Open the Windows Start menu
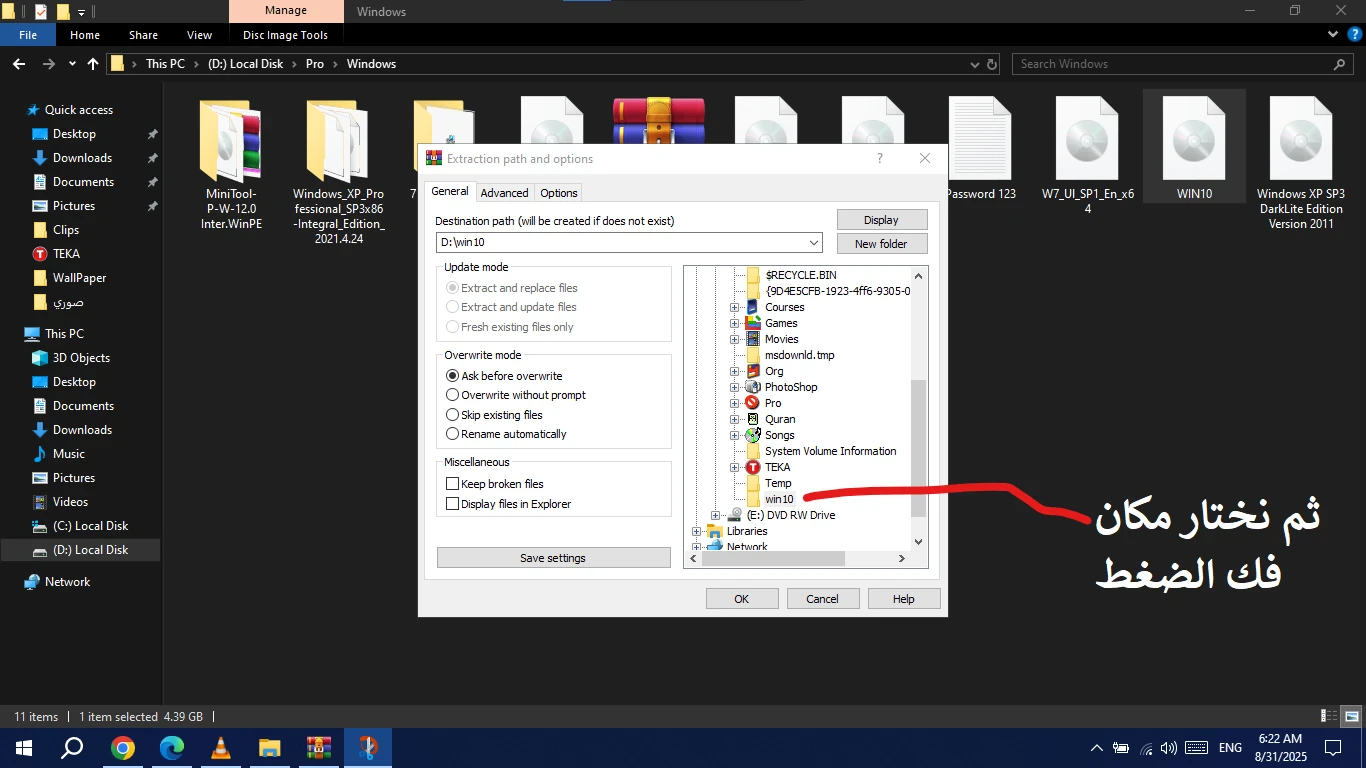The image size is (1366, 768). [24, 748]
